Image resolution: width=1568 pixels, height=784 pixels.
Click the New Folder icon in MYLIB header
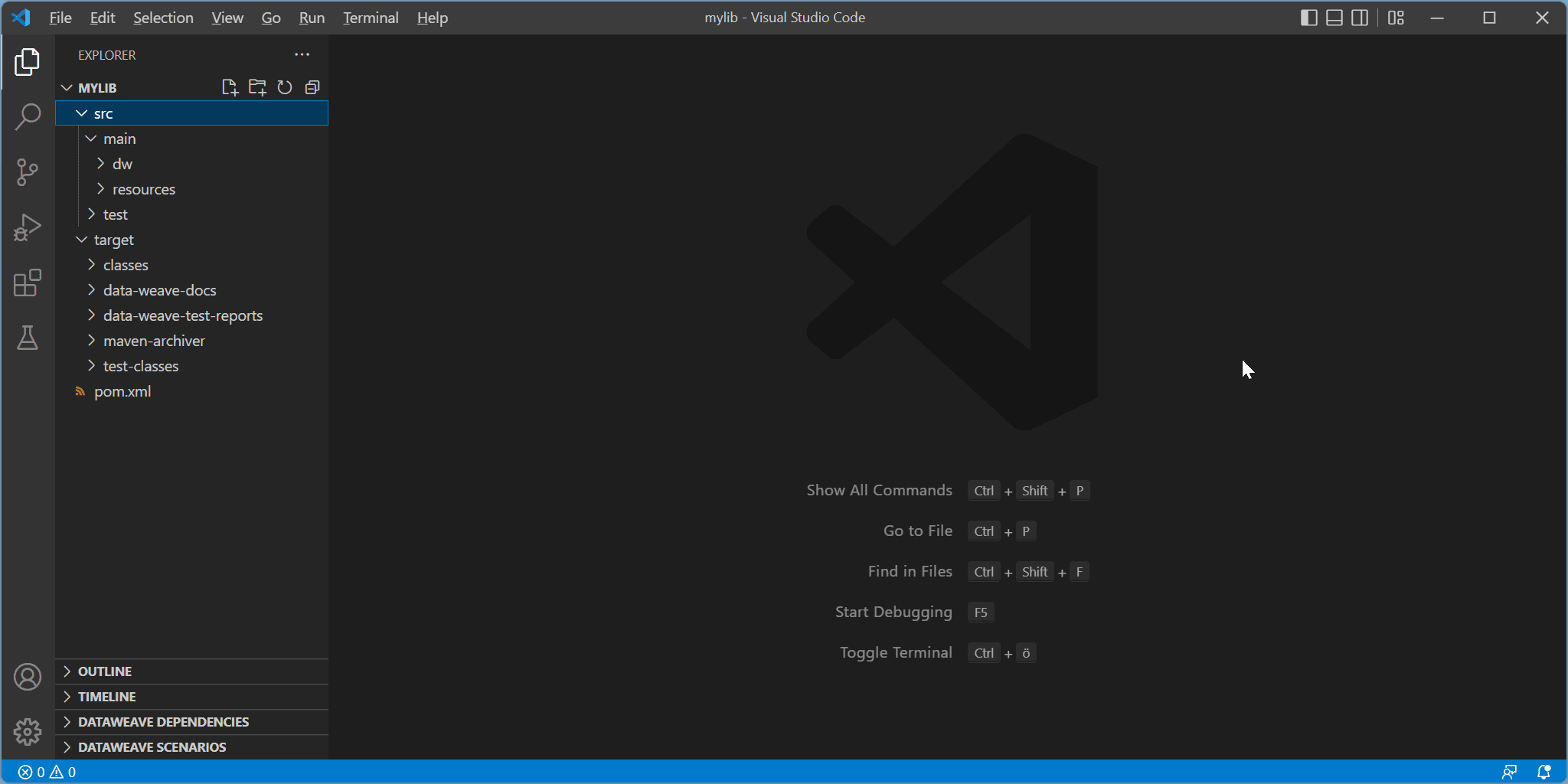pos(257,87)
